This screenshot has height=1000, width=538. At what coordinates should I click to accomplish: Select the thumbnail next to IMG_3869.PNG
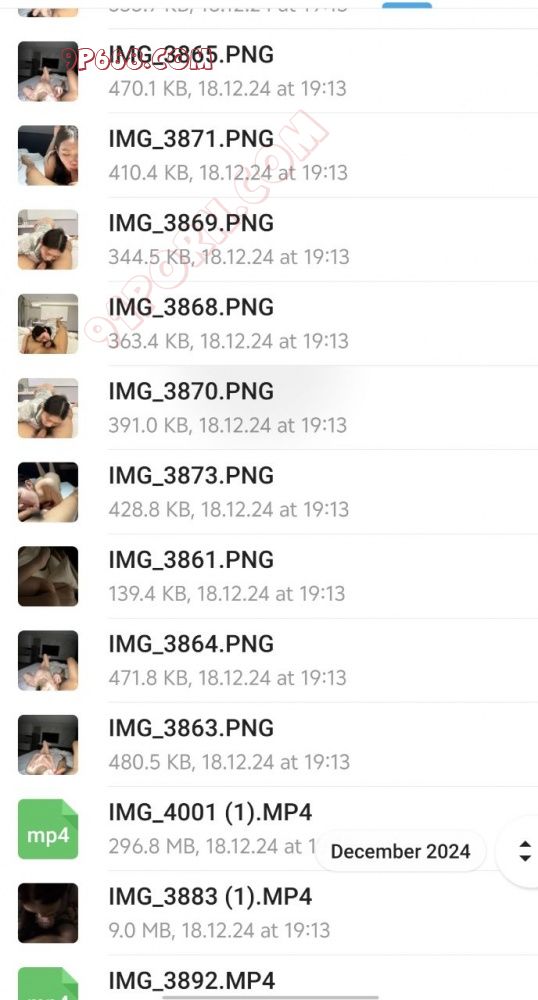click(48, 239)
